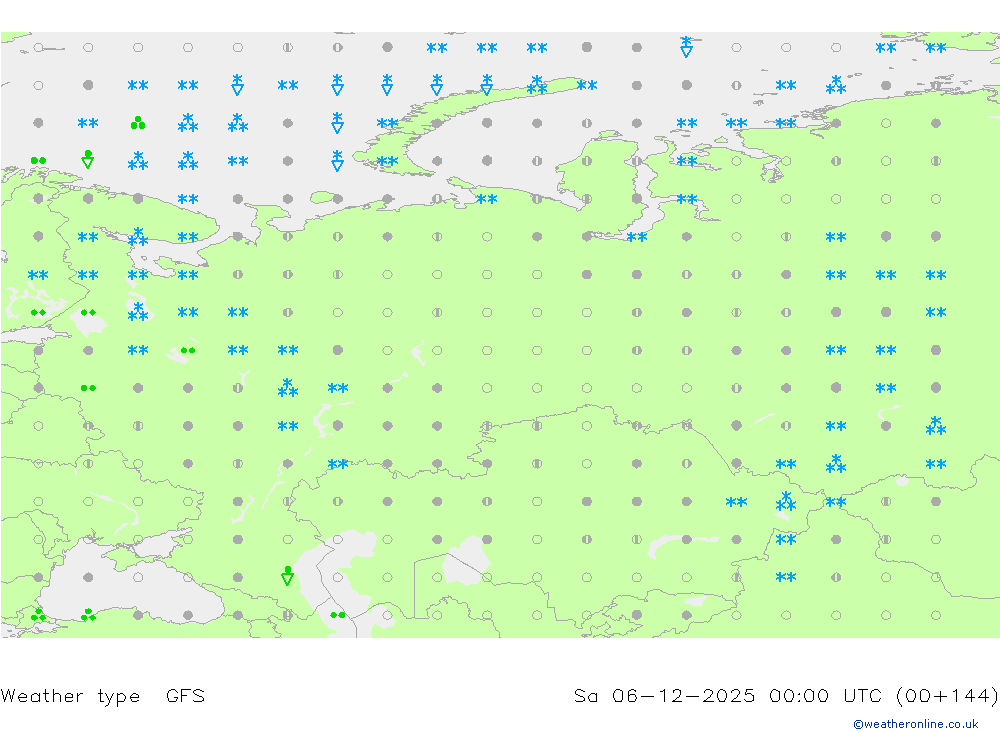
Task: Click the two green rain dots over the southern Caspian Sea
Action: (x=338, y=615)
